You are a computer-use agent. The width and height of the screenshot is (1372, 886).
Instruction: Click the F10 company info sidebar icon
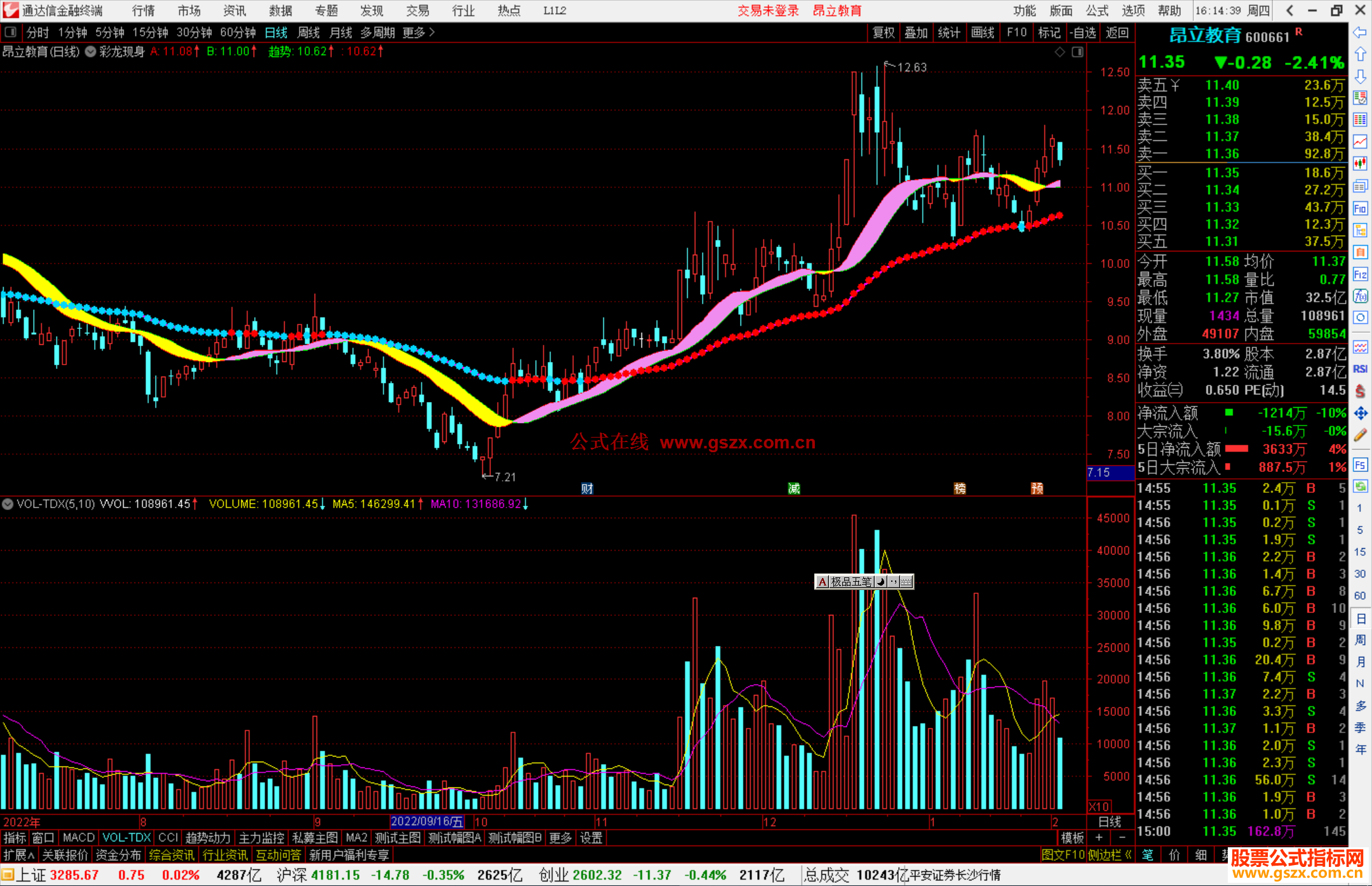[1360, 208]
